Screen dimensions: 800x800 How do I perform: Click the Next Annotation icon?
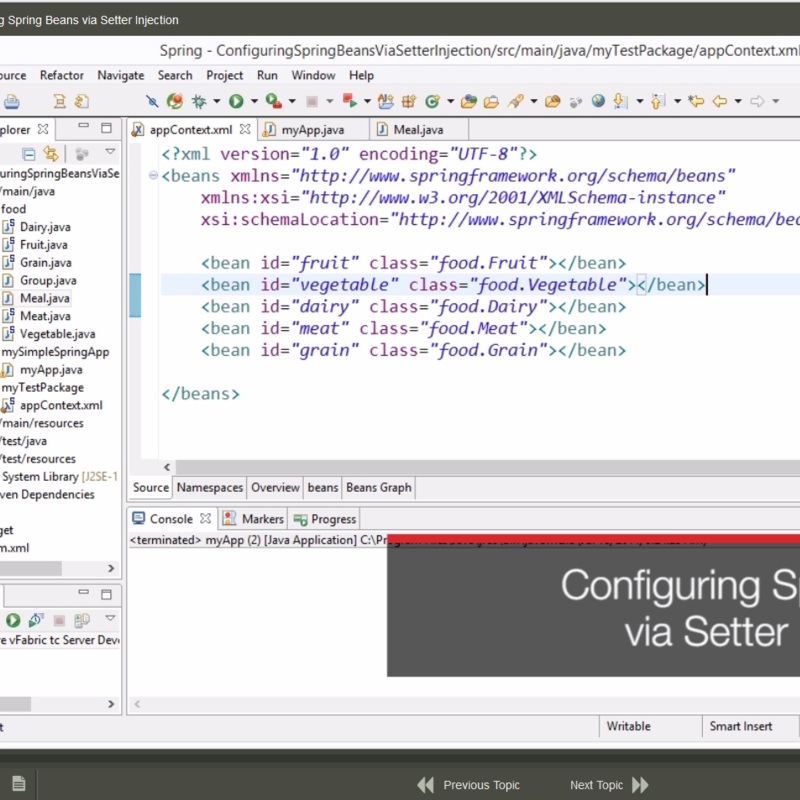coord(620,101)
